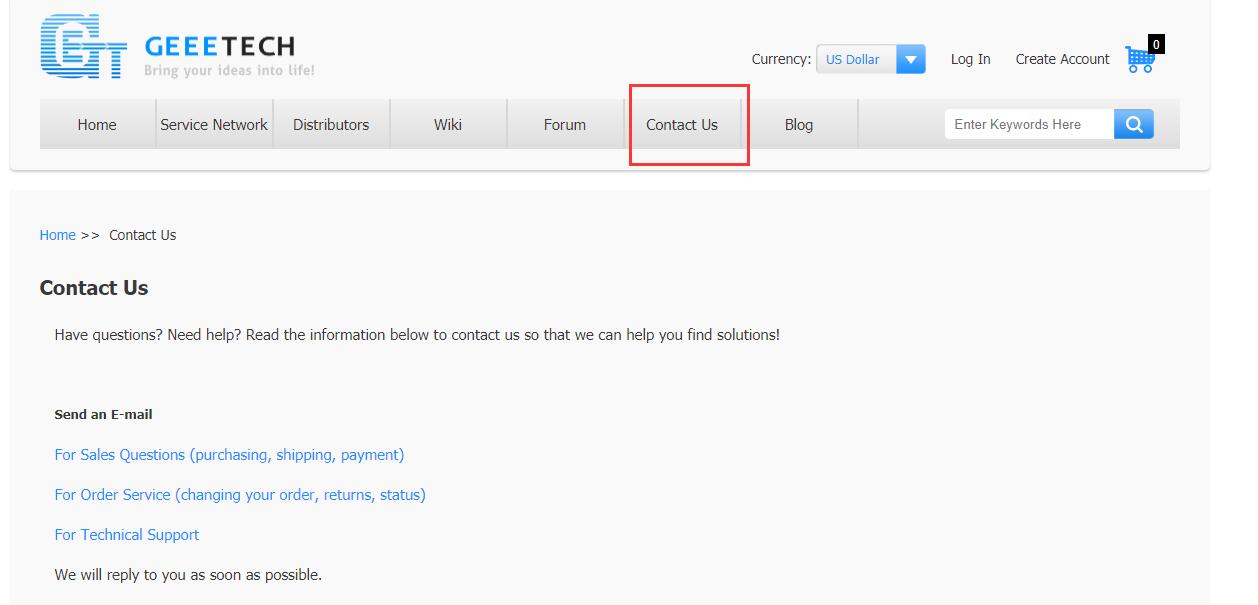Screen dimensions: 1258x605
Task: Open the Distributors menu item
Action: coord(331,125)
